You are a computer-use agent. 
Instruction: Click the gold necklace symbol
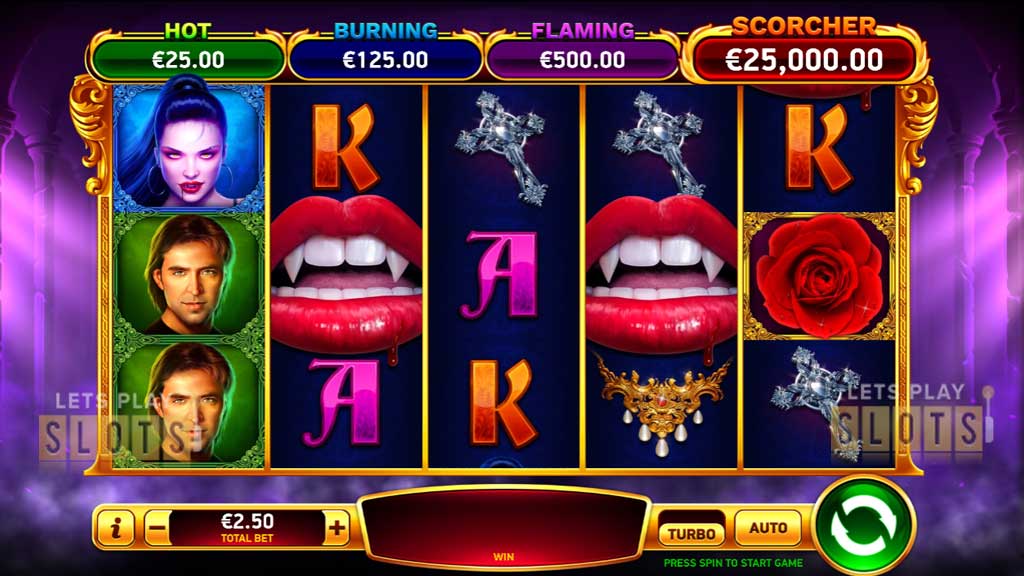click(662, 404)
